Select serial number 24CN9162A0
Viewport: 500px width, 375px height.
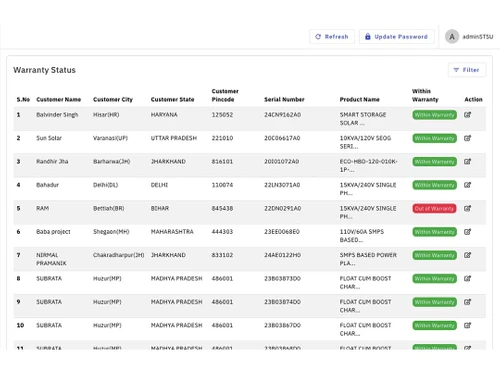283,115
